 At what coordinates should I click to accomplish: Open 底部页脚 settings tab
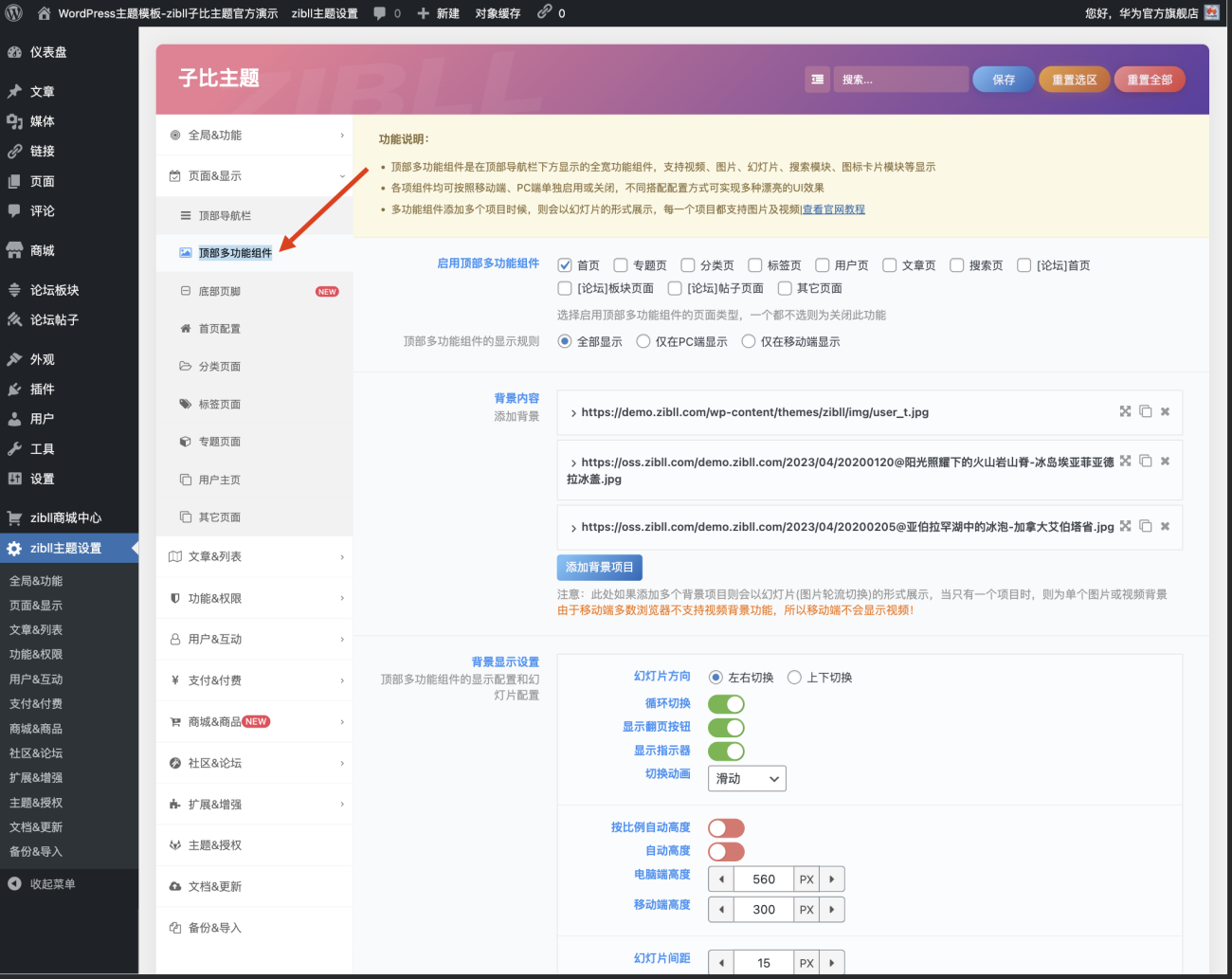tap(220, 292)
